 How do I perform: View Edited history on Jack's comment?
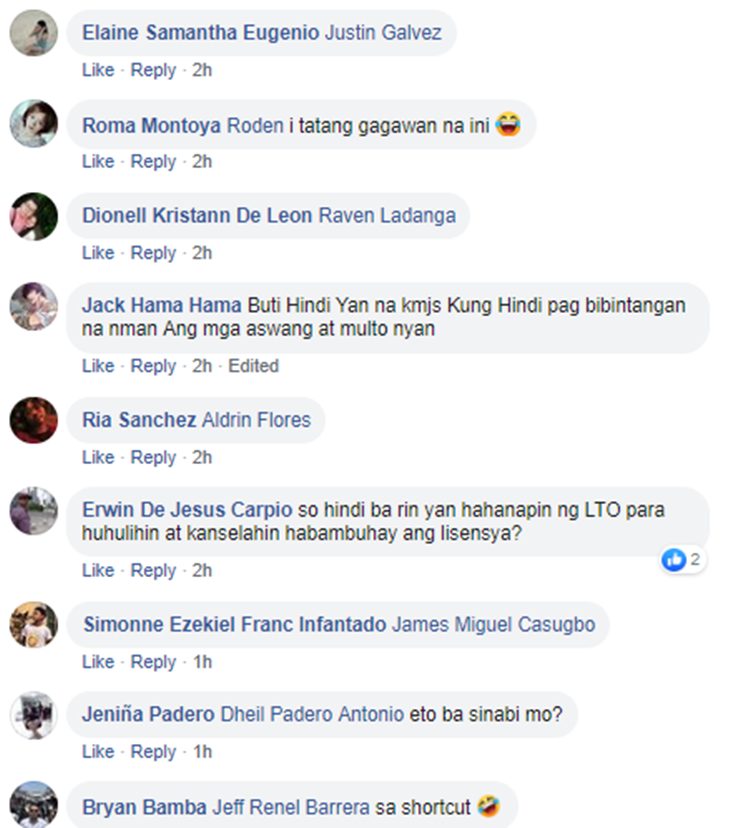point(254,366)
